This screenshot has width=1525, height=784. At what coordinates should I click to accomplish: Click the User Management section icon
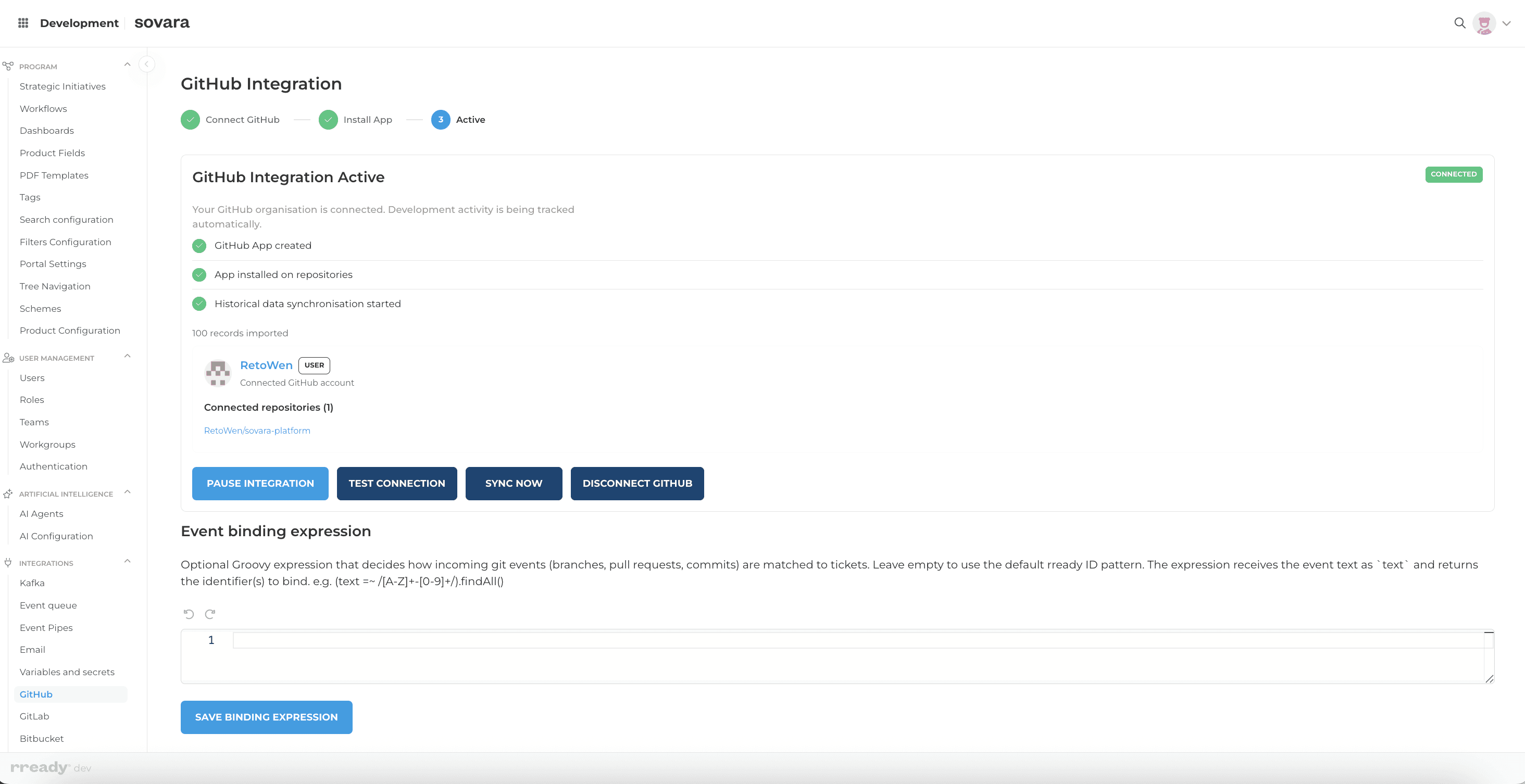8,358
